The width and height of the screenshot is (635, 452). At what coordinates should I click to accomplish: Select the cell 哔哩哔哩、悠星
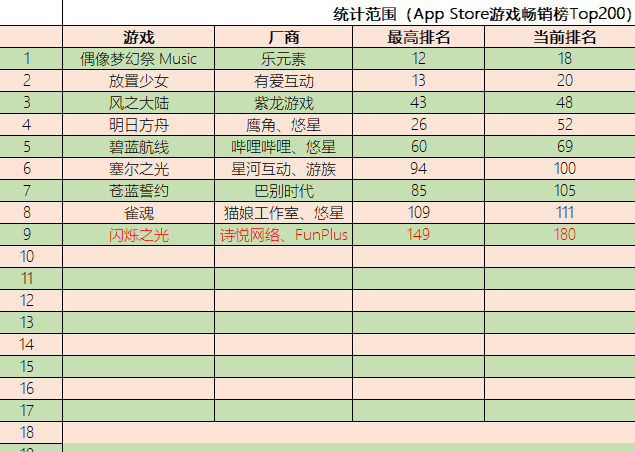(x=283, y=147)
